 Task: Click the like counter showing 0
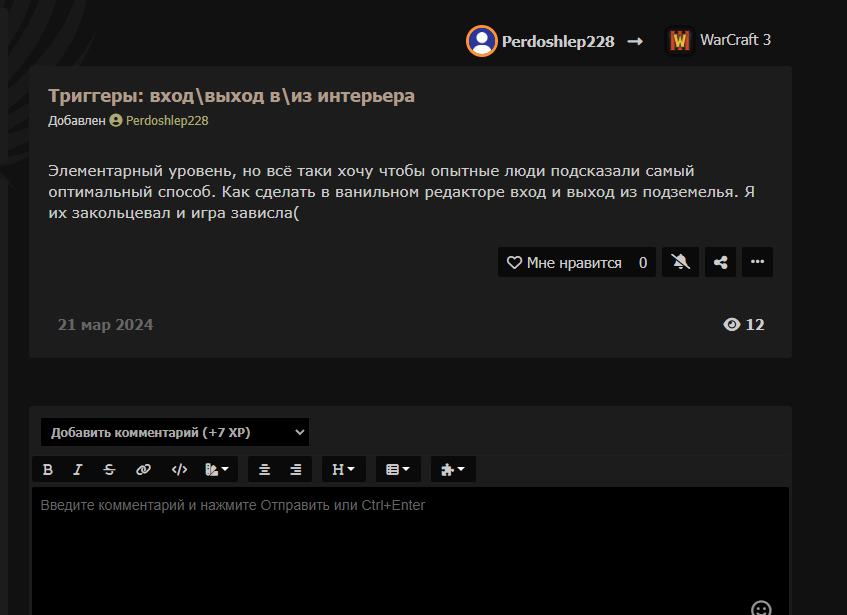coord(643,262)
